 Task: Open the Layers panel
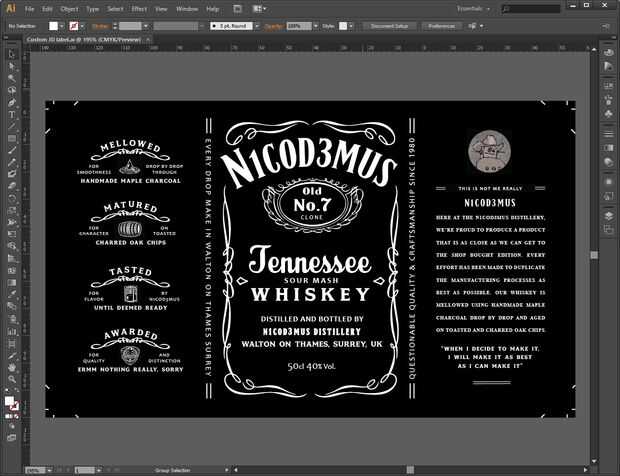[x=609, y=215]
